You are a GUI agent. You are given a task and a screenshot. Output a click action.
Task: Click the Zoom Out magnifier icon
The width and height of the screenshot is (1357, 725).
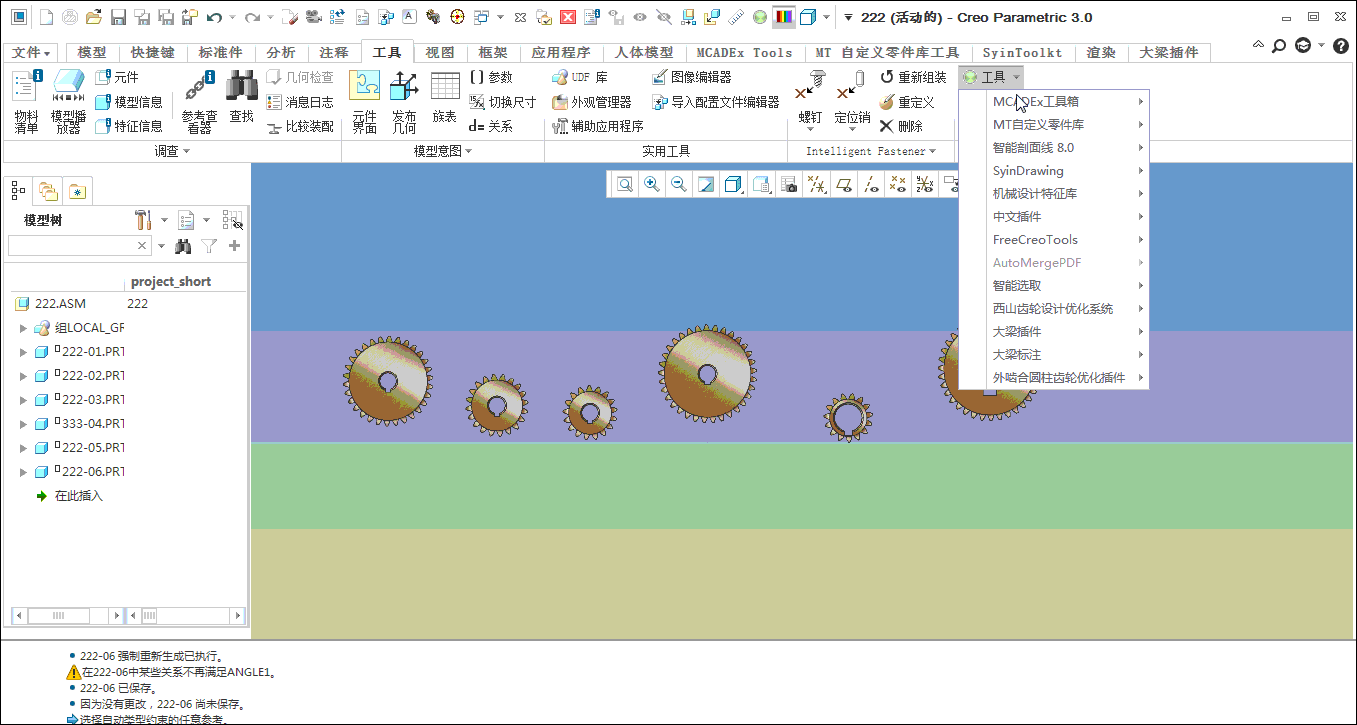point(679,184)
